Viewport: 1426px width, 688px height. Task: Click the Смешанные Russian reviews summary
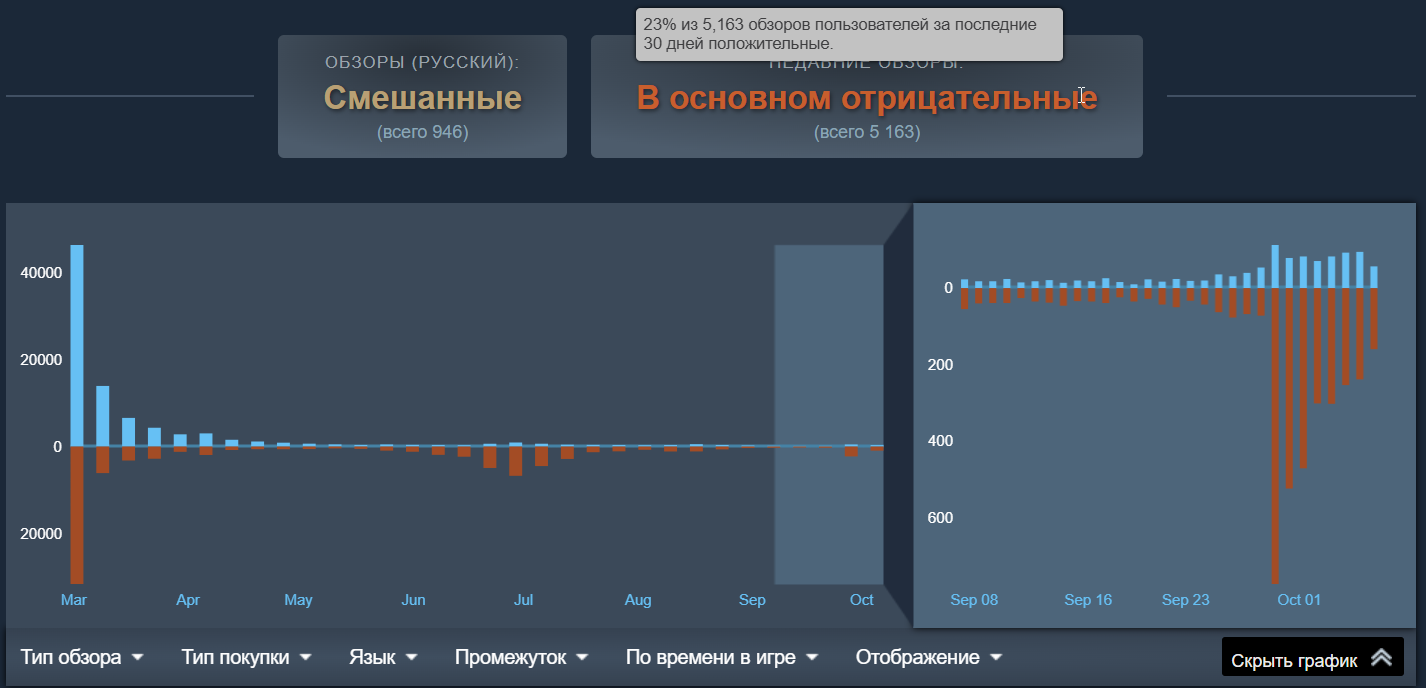pos(422,98)
